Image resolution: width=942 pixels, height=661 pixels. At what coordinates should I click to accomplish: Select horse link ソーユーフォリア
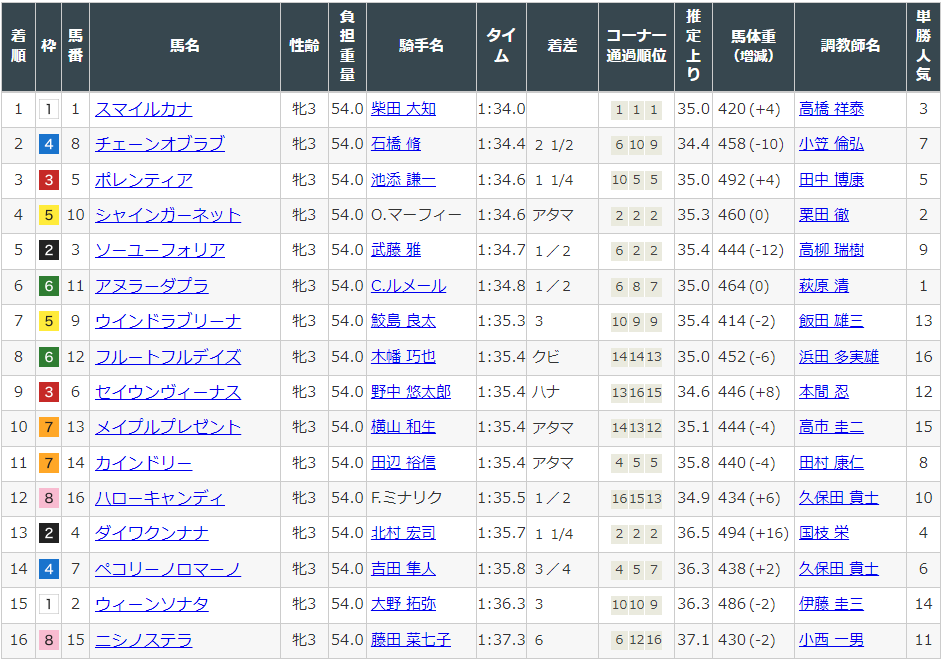[x=160, y=250]
